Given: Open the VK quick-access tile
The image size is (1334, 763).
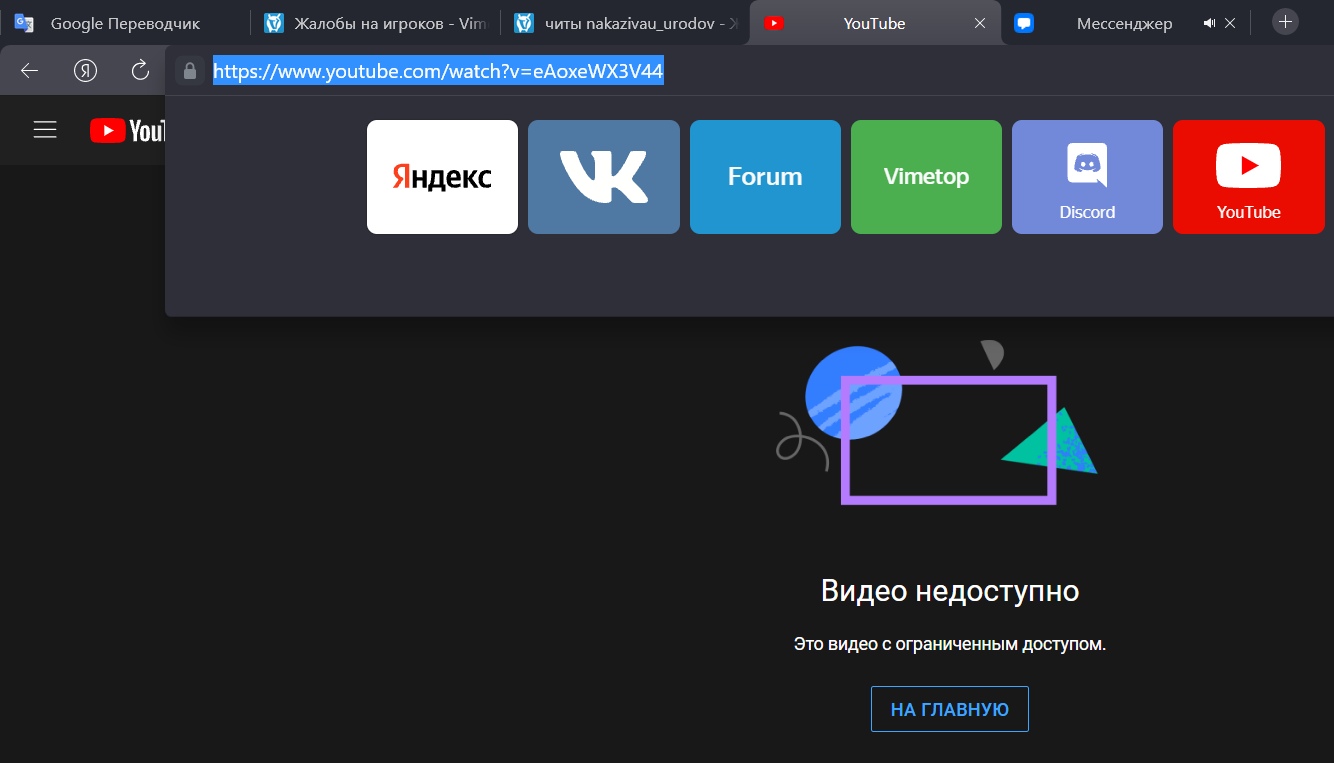Looking at the screenshot, I should click(603, 177).
